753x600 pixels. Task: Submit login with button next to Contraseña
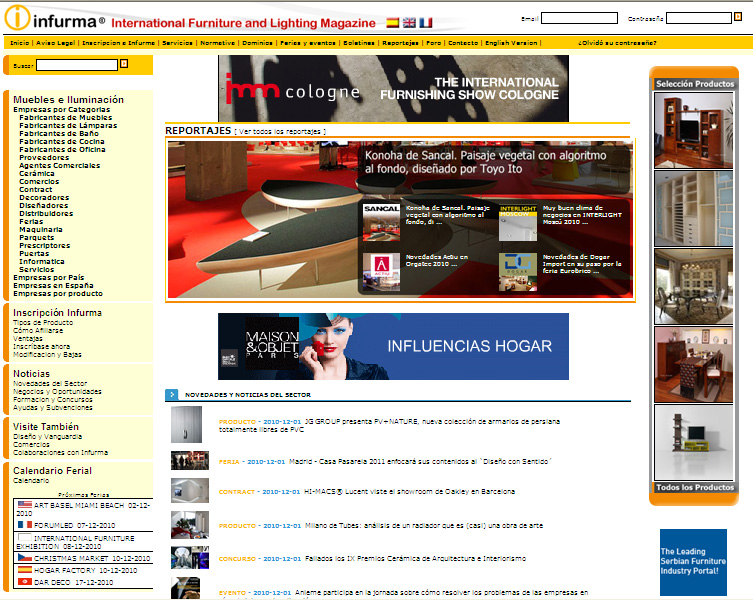(739, 17)
